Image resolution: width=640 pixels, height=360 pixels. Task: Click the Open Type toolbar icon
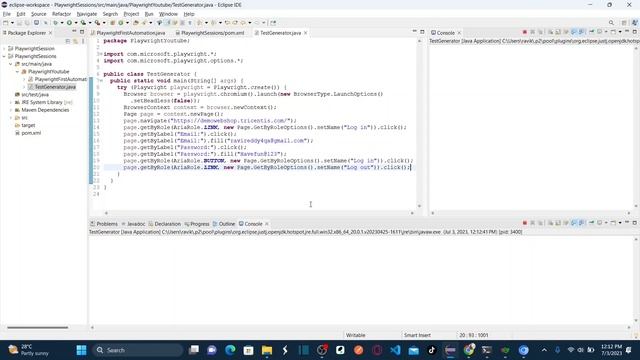tap(136, 23)
